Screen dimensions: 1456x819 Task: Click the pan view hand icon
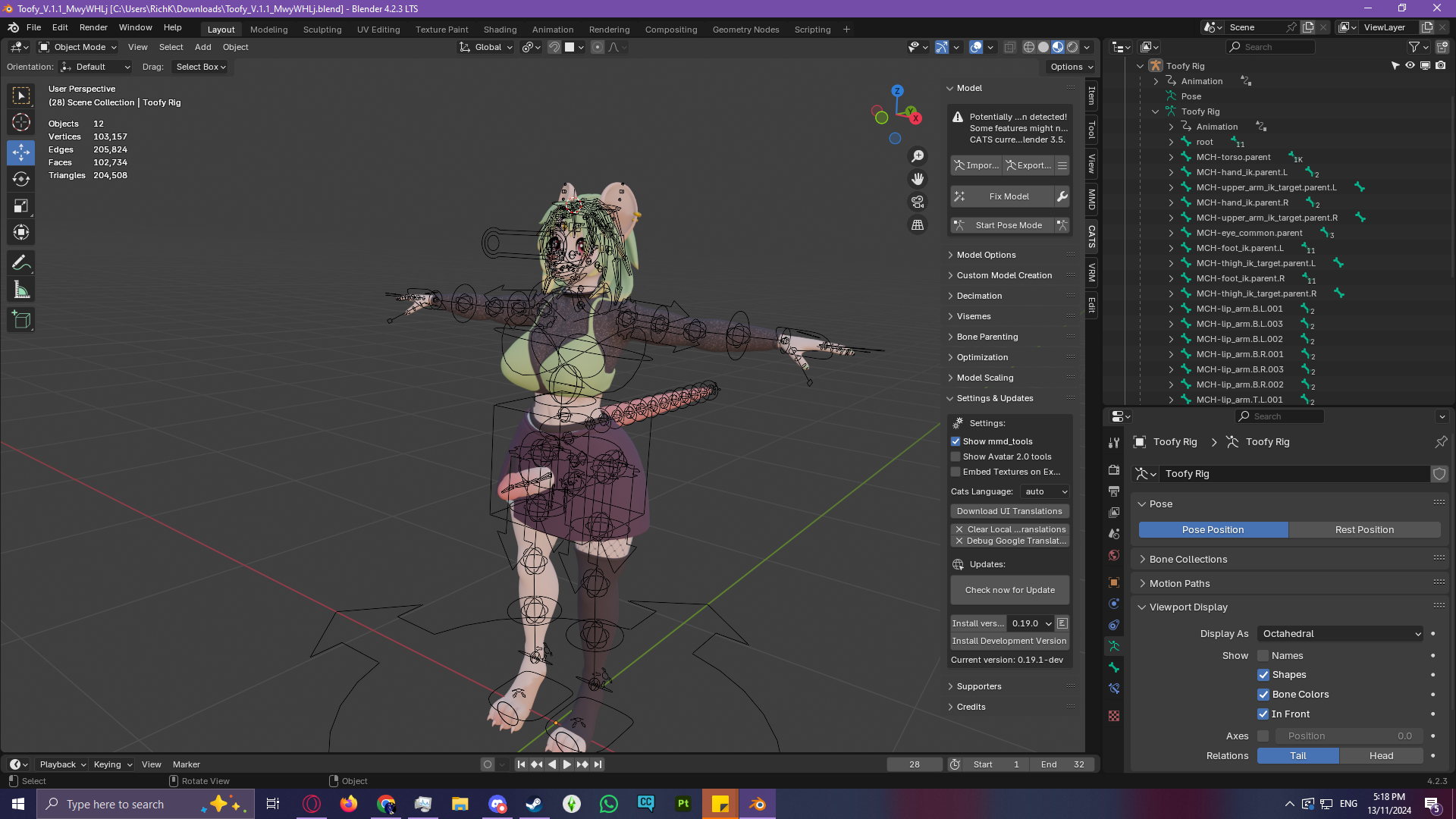(x=918, y=179)
